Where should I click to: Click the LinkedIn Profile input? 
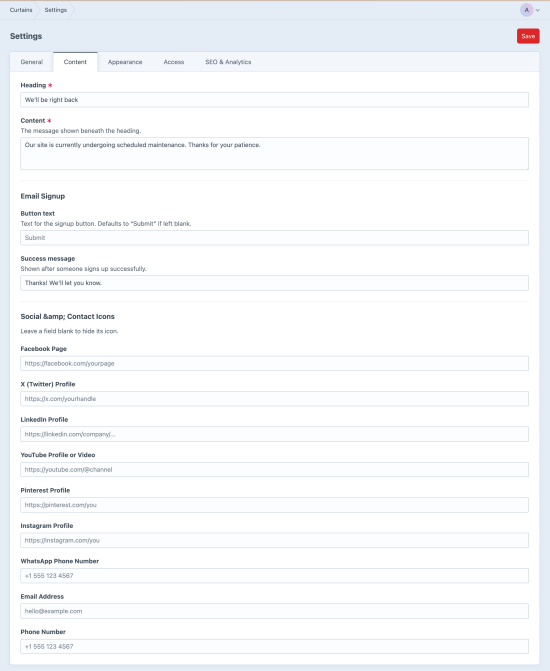(274, 434)
